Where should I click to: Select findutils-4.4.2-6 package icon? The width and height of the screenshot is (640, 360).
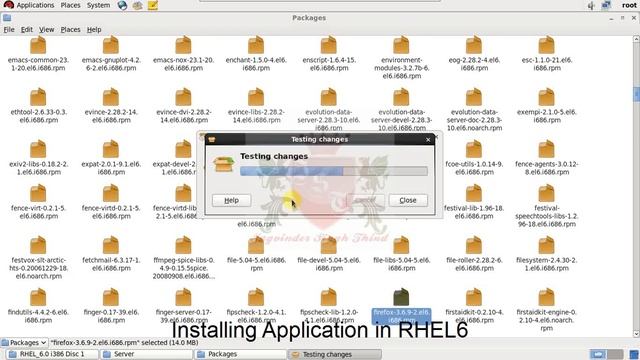(x=38, y=297)
